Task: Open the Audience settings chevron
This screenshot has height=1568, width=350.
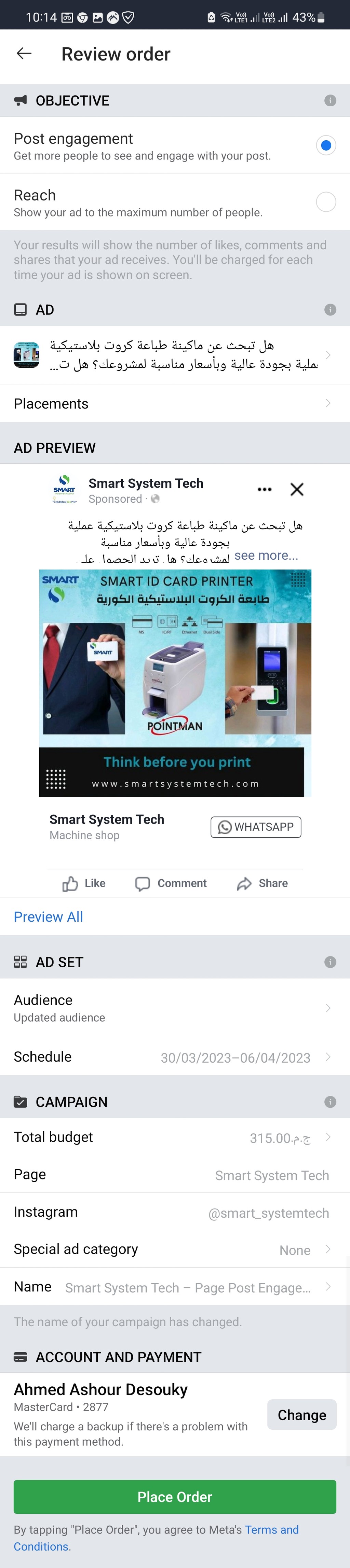Action: coord(328,1008)
